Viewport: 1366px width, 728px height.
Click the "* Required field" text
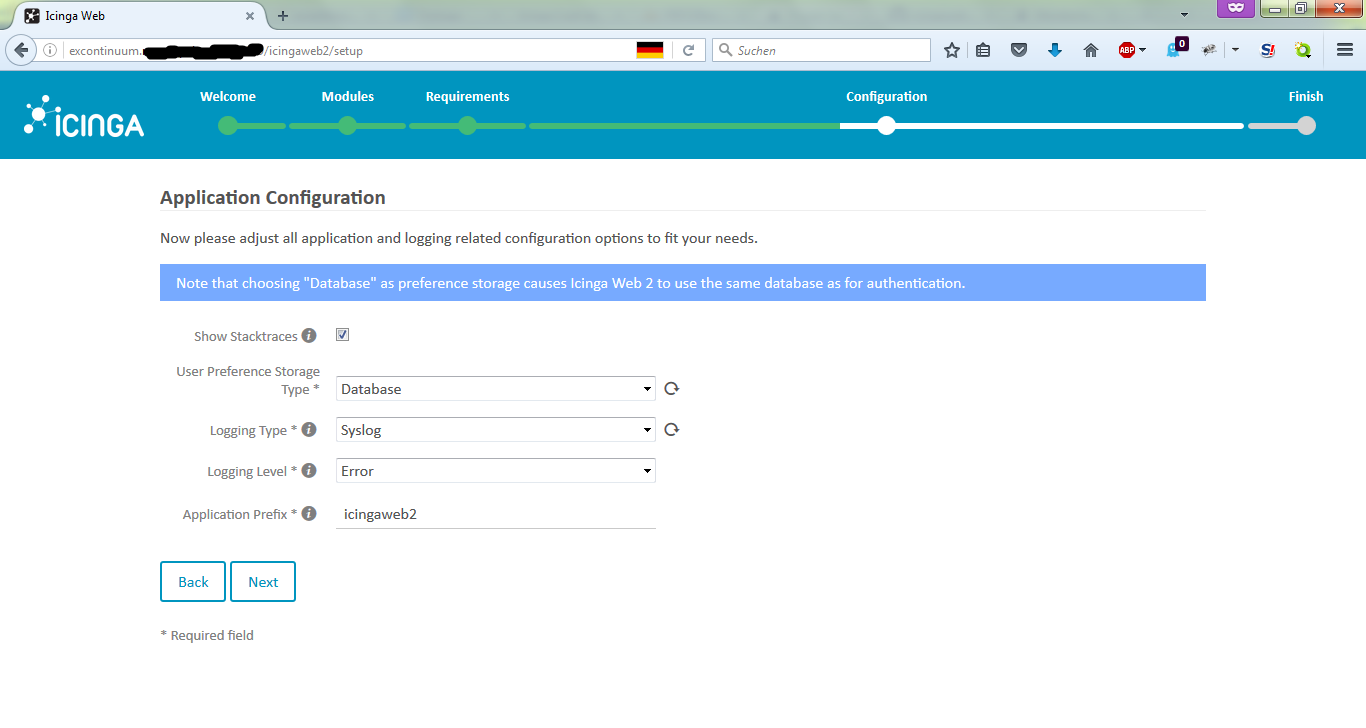click(x=207, y=635)
